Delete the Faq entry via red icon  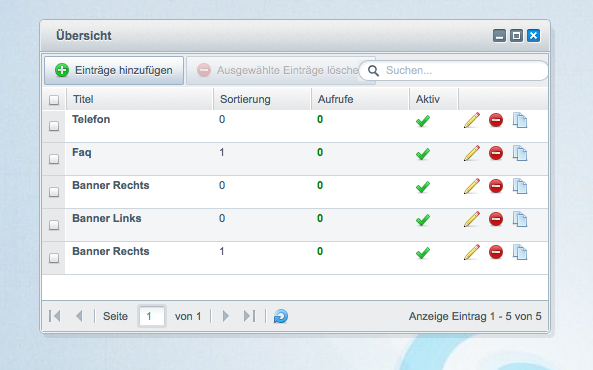pos(496,153)
